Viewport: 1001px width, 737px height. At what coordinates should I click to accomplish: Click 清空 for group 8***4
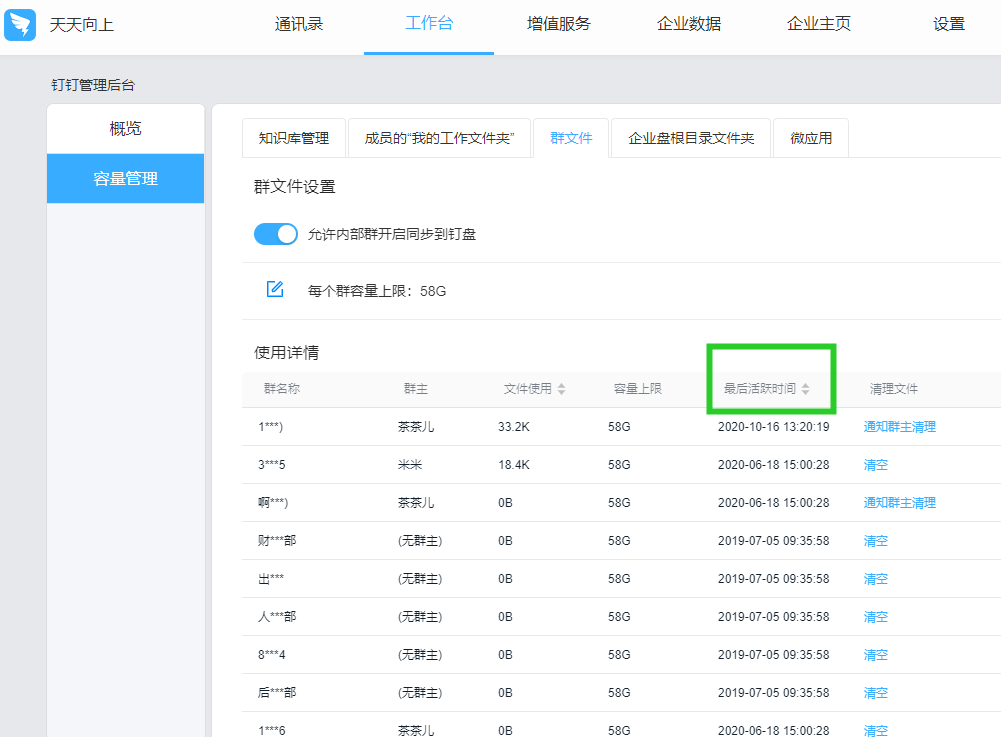point(875,655)
